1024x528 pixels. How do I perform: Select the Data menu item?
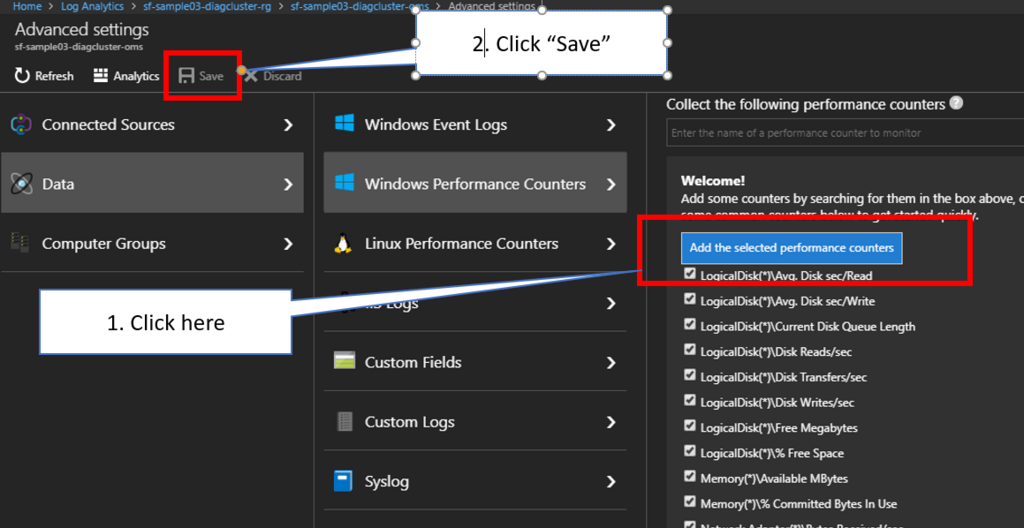pyautogui.click(x=152, y=183)
